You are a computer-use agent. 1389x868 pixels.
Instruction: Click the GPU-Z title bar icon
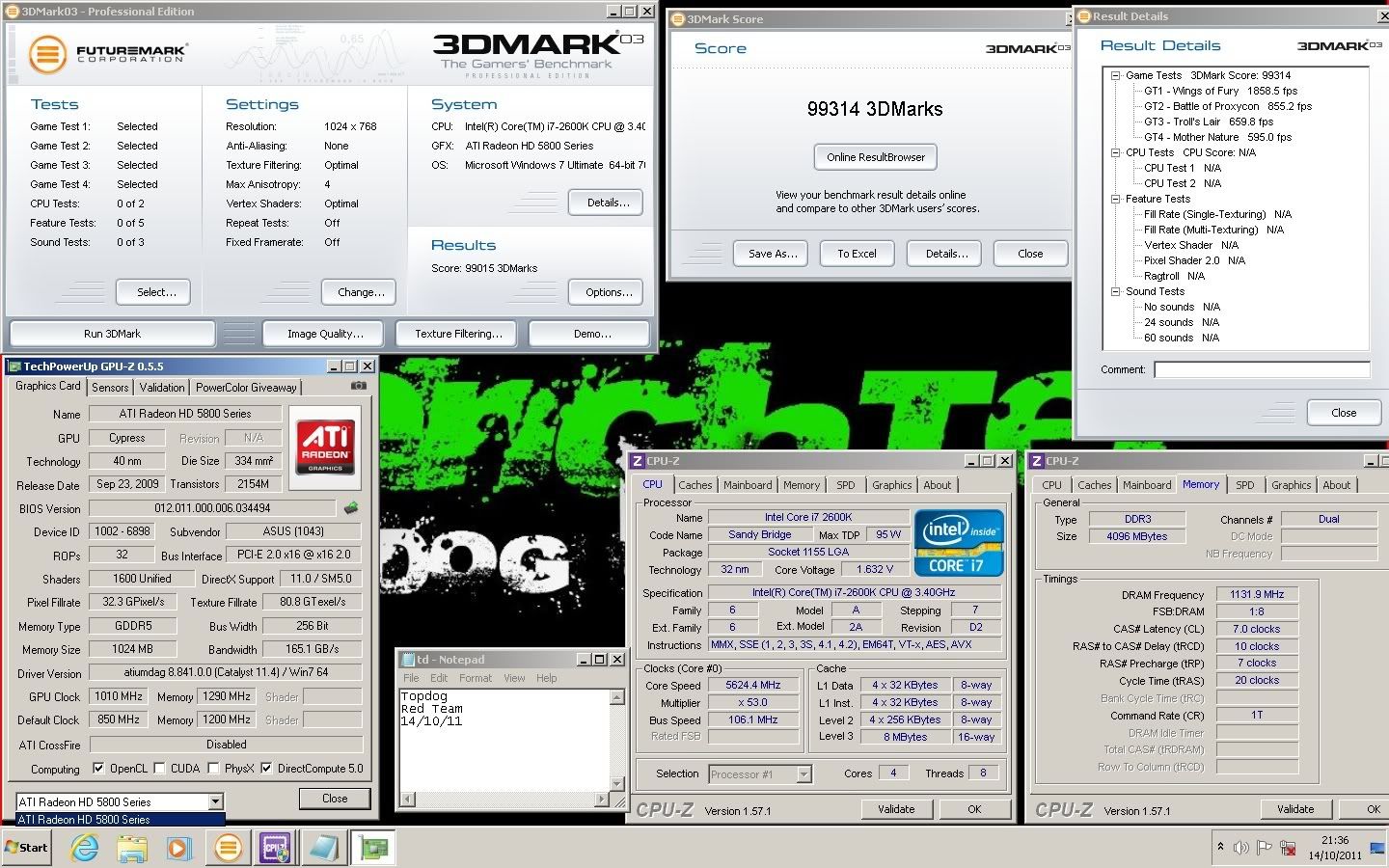[14, 366]
